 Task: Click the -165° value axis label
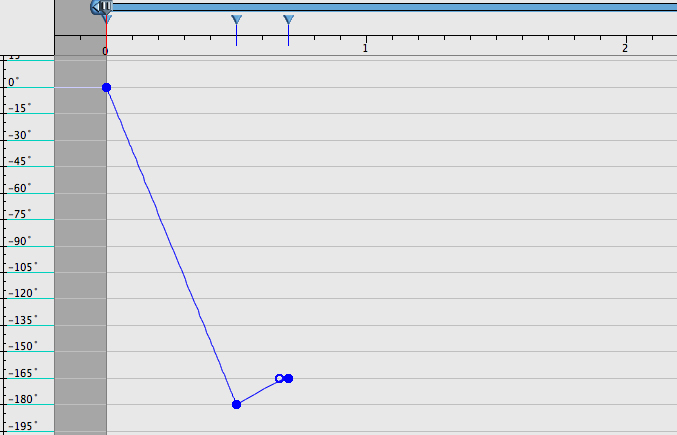pos(23,373)
